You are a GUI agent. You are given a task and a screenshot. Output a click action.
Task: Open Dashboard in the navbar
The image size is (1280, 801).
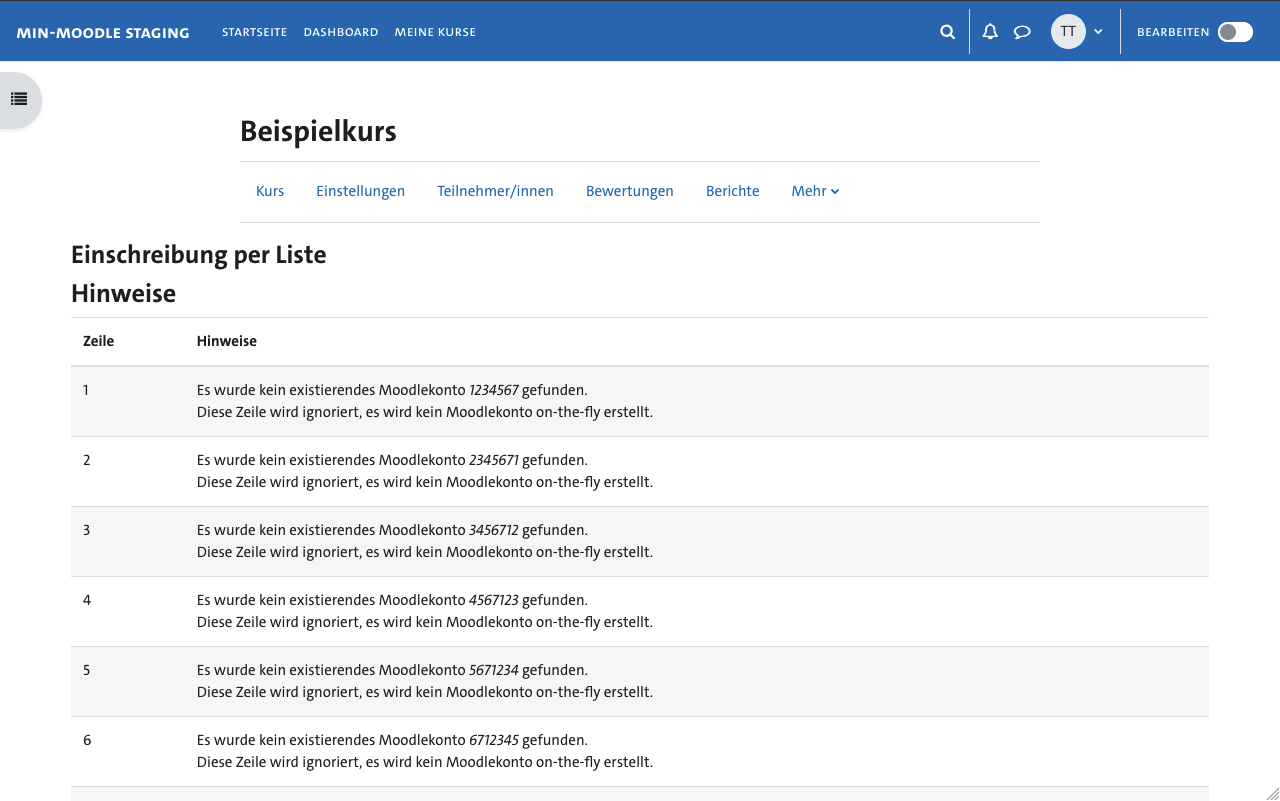(x=341, y=32)
